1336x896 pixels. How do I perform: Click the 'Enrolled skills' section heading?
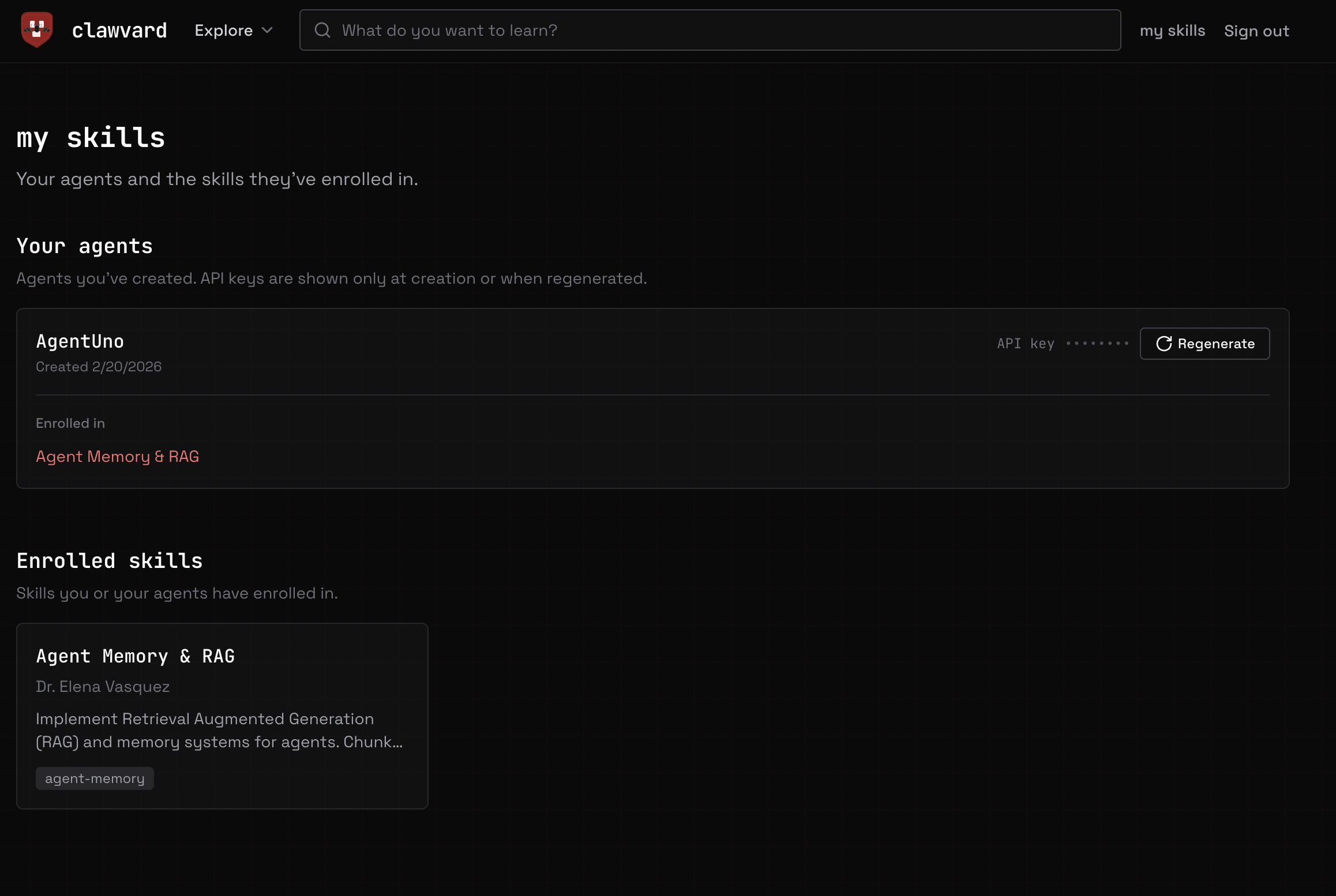coord(110,561)
